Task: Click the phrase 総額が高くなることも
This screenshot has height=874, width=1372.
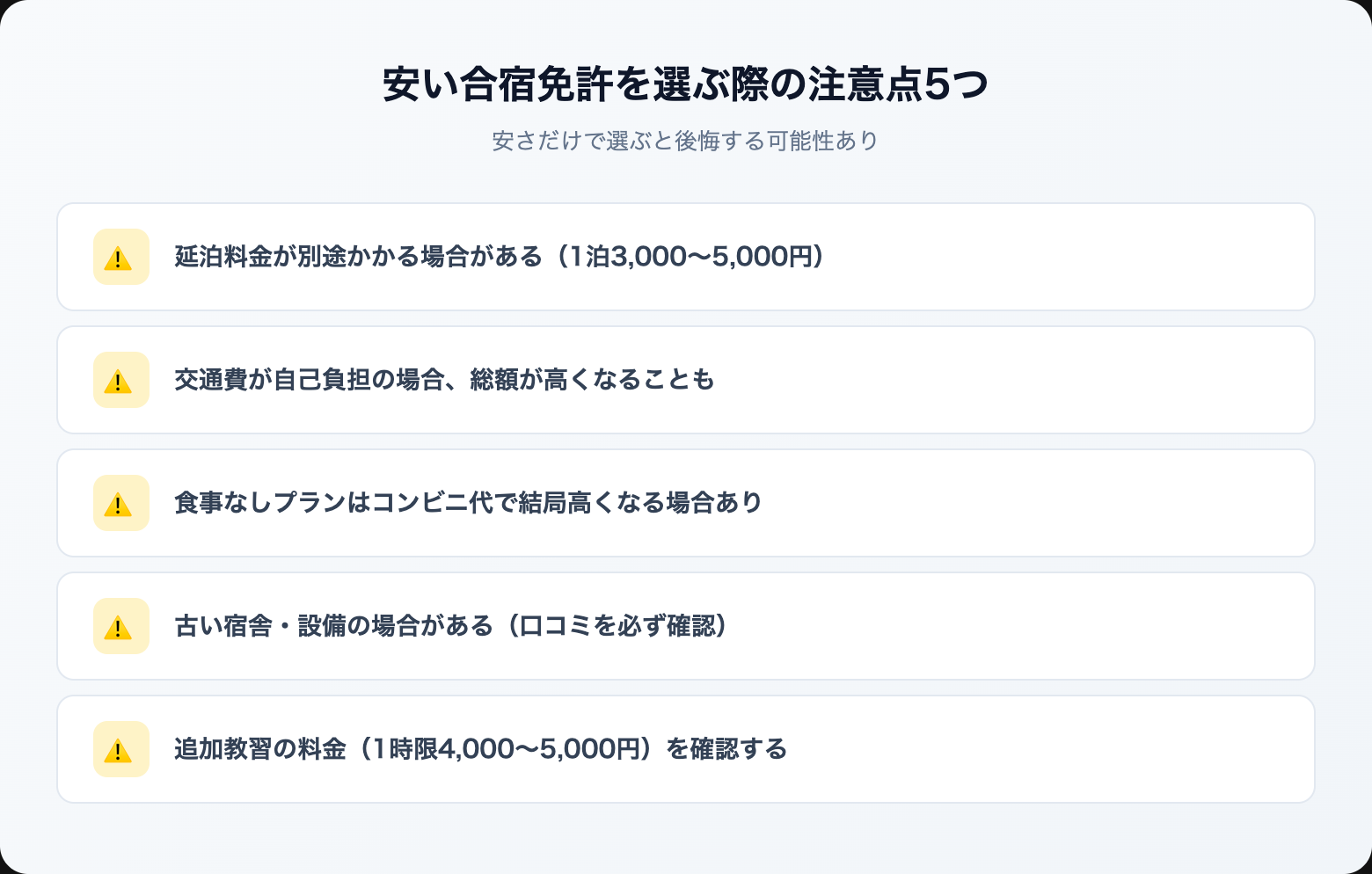Action: click(592, 380)
